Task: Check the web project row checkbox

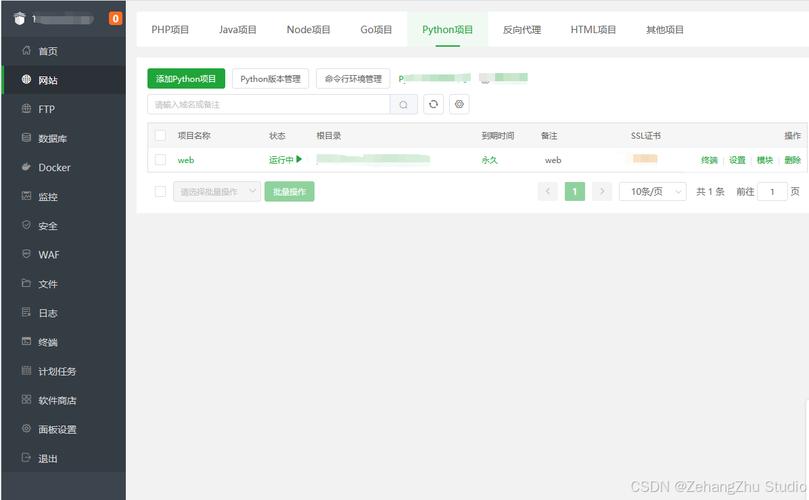Action: pyautogui.click(x=160, y=160)
